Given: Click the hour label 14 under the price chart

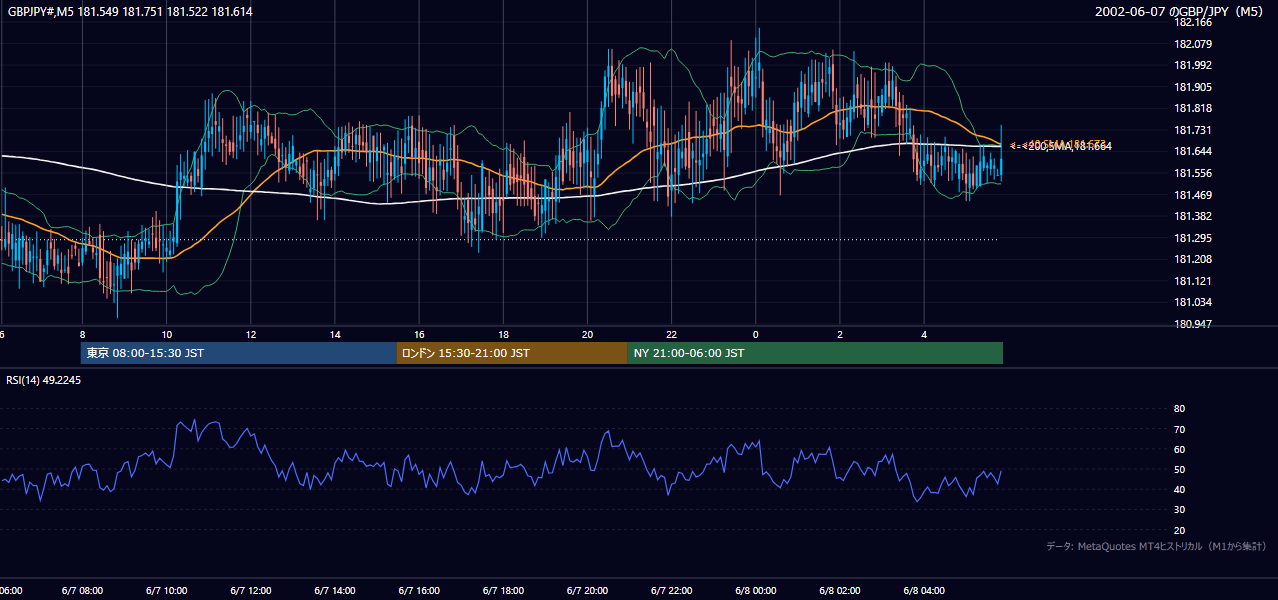Looking at the screenshot, I should [335, 335].
